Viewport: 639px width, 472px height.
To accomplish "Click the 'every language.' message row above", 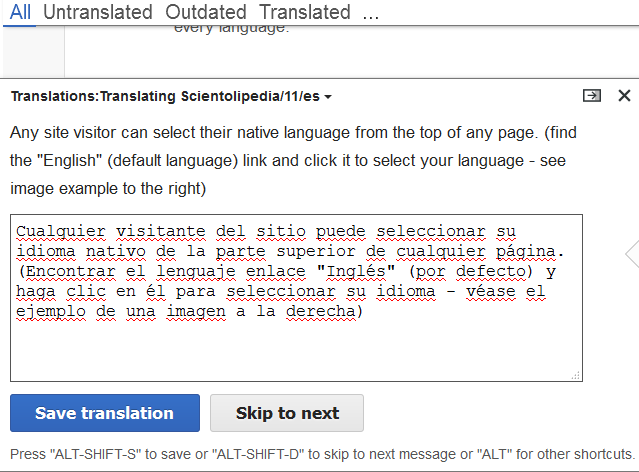I will tap(231, 28).
